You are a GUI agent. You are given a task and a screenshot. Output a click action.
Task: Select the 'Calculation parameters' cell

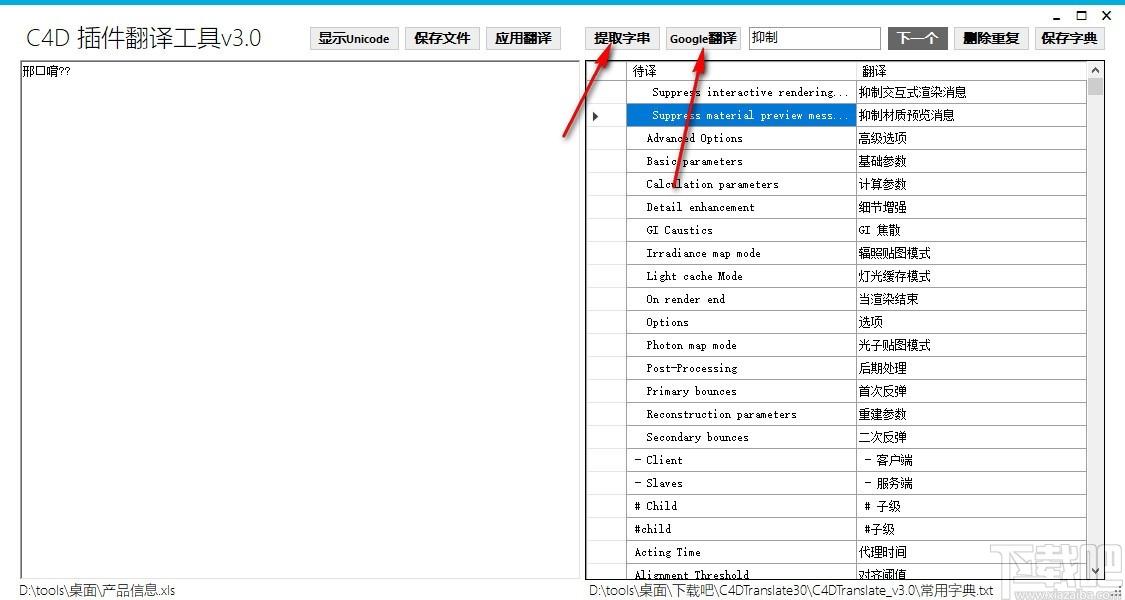[x=741, y=184]
